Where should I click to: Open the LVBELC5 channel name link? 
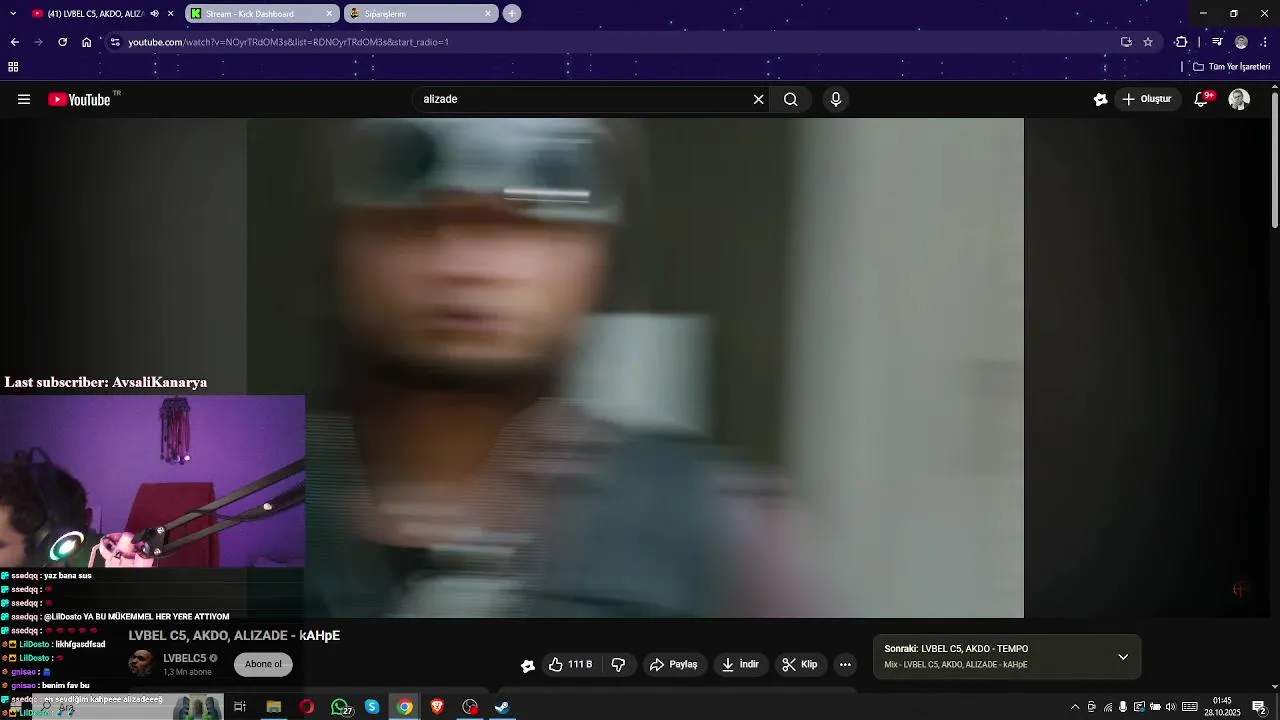(185, 658)
